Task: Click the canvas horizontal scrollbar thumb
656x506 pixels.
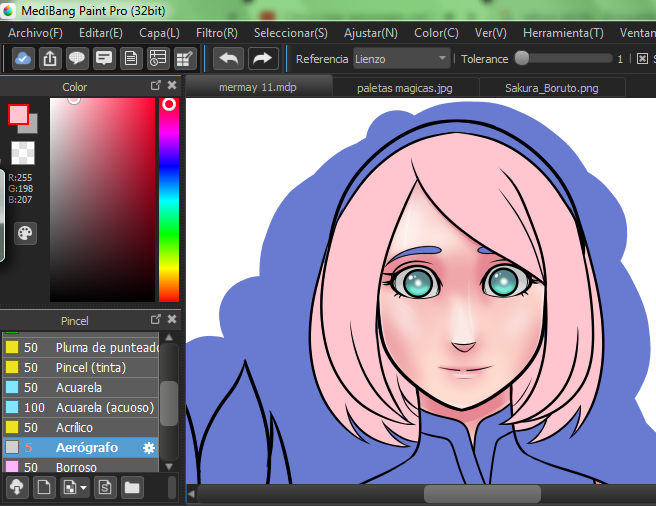Action: tap(482, 494)
